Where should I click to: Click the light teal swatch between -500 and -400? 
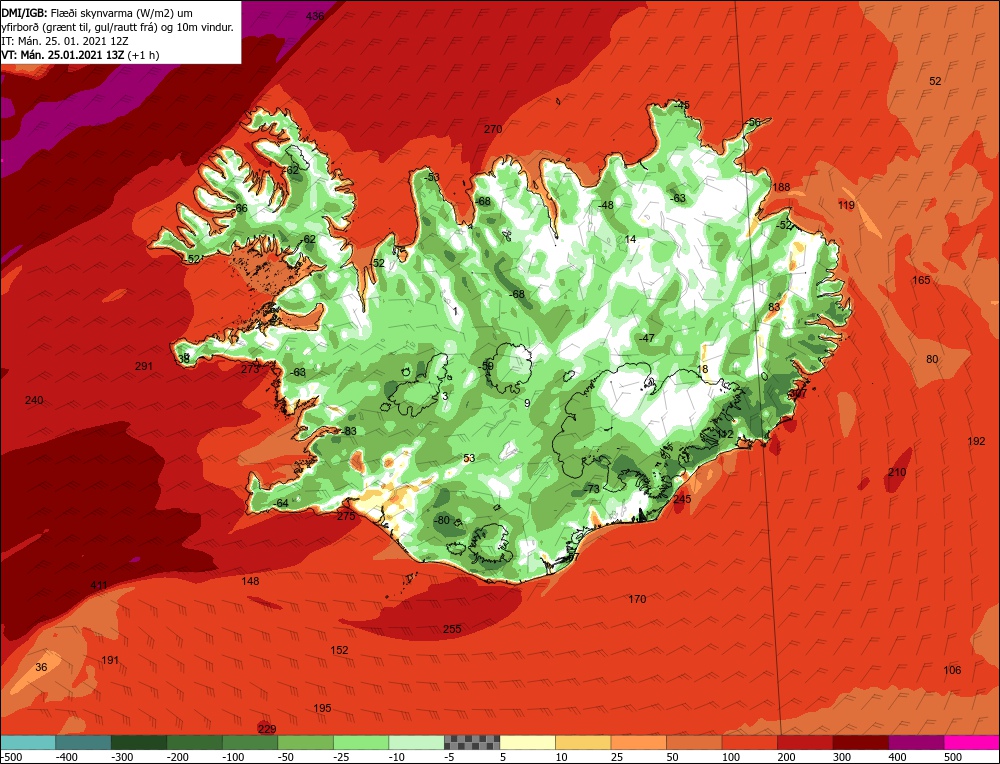(x=28, y=742)
